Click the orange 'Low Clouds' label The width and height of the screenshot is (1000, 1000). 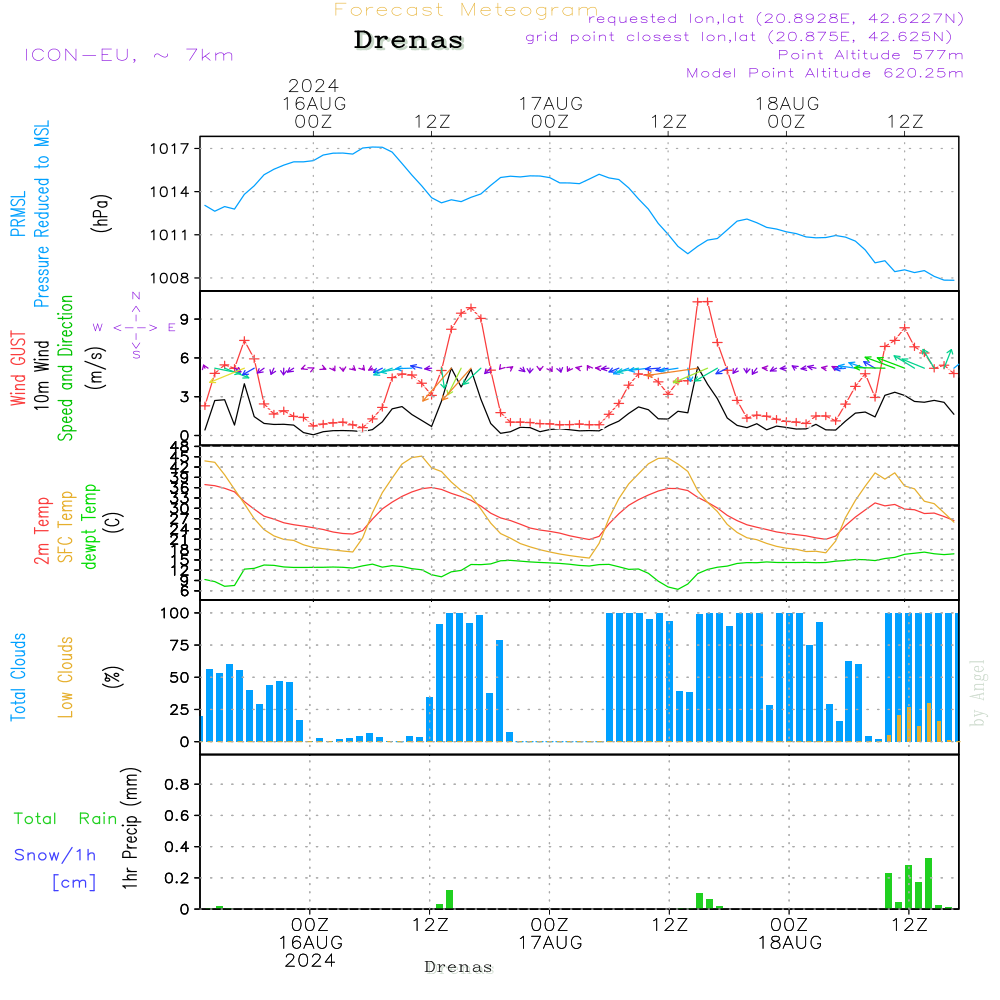point(66,677)
